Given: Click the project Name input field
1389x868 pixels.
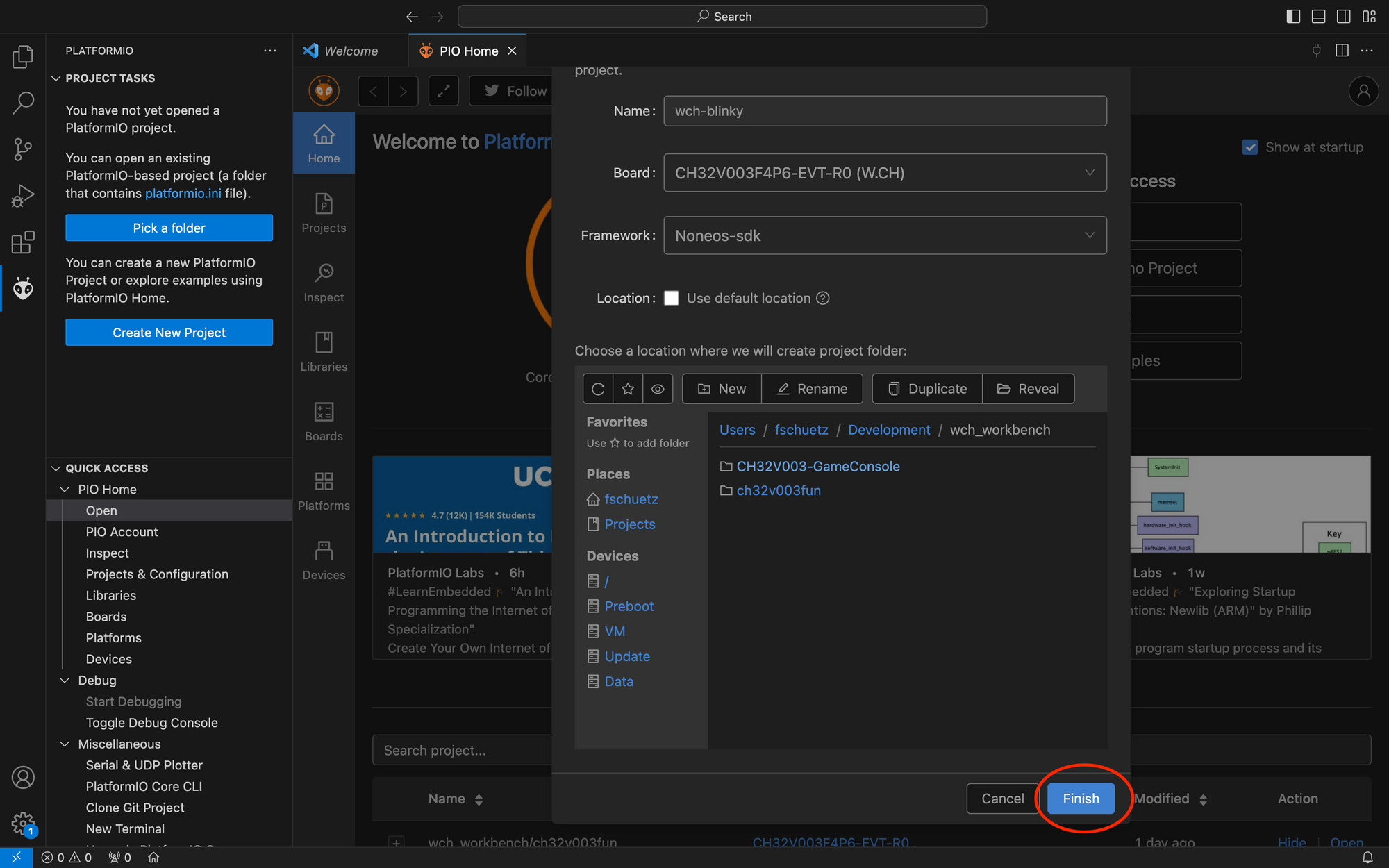Looking at the screenshot, I should 884,111.
